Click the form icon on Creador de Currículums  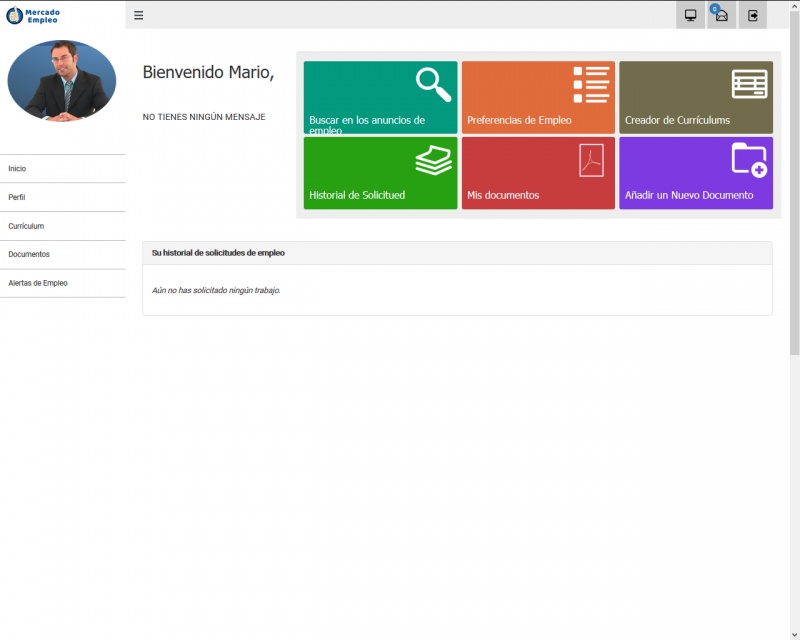(749, 84)
